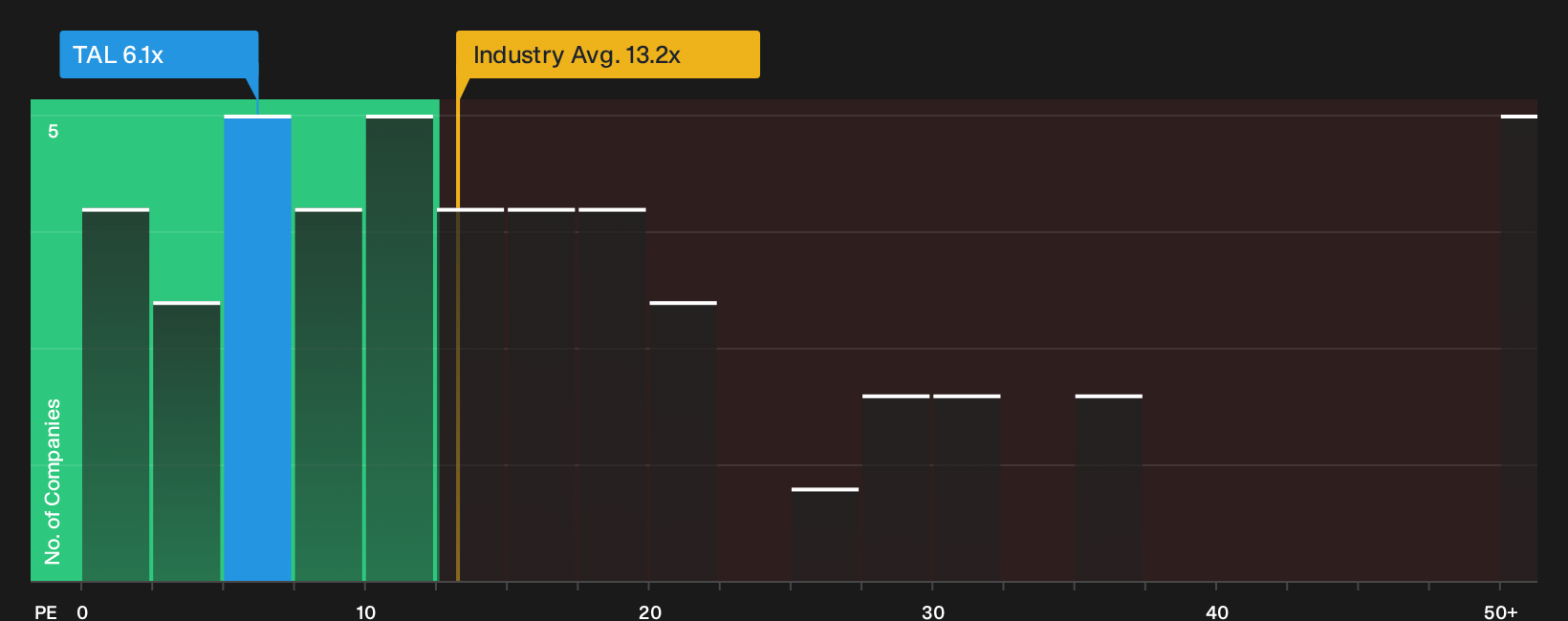Select the histogram bar at PE 27.5 to 30
1568x621 pixels.
(896, 487)
